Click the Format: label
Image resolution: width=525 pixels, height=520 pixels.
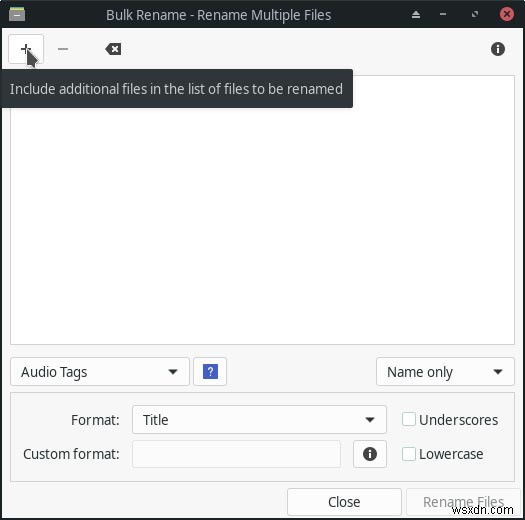pyautogui.click(x=95, y=420)
